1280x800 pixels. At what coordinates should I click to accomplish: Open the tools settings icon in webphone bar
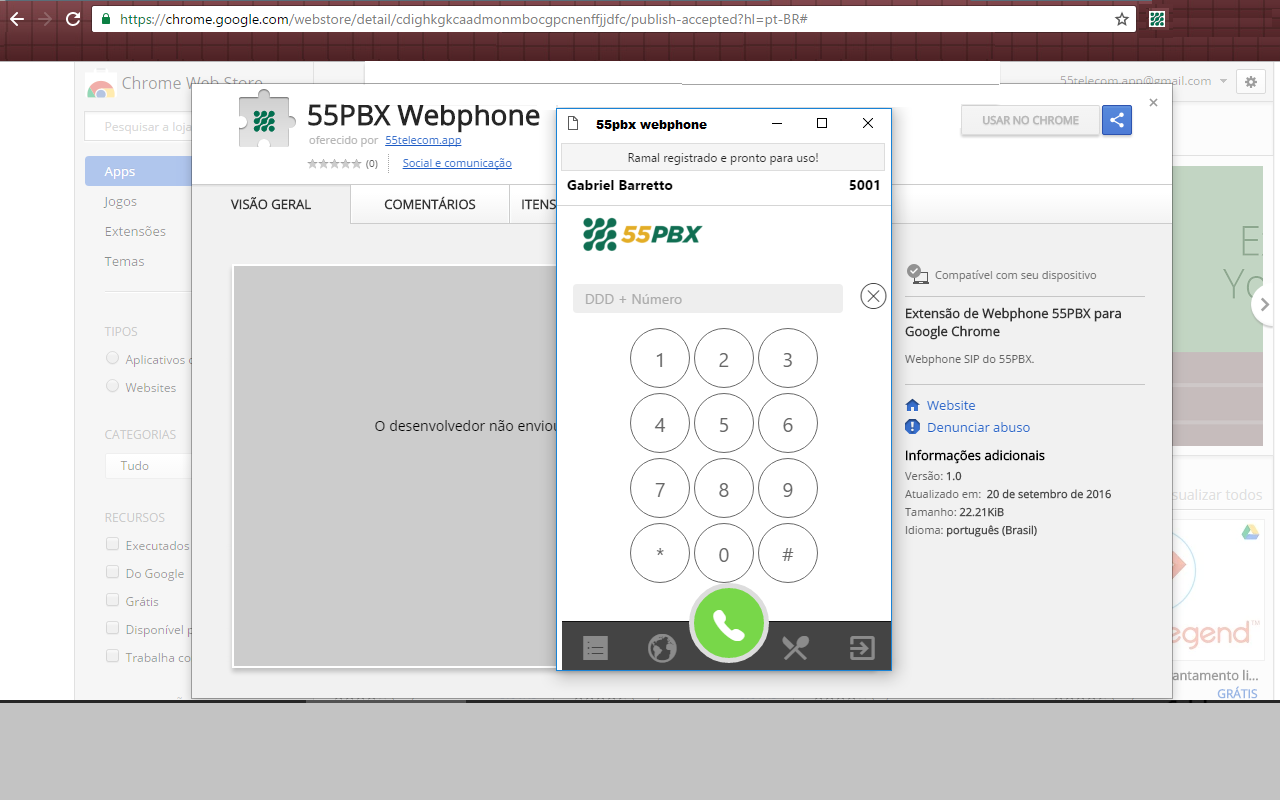tap(795, 648)
